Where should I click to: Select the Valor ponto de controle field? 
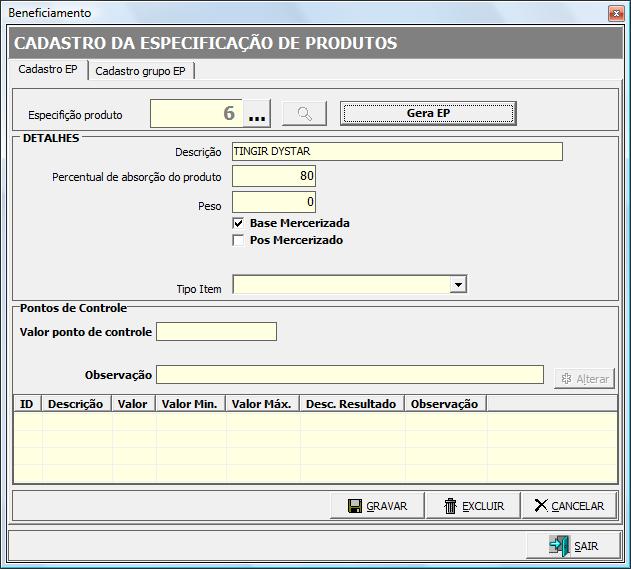tap(216, 332)
